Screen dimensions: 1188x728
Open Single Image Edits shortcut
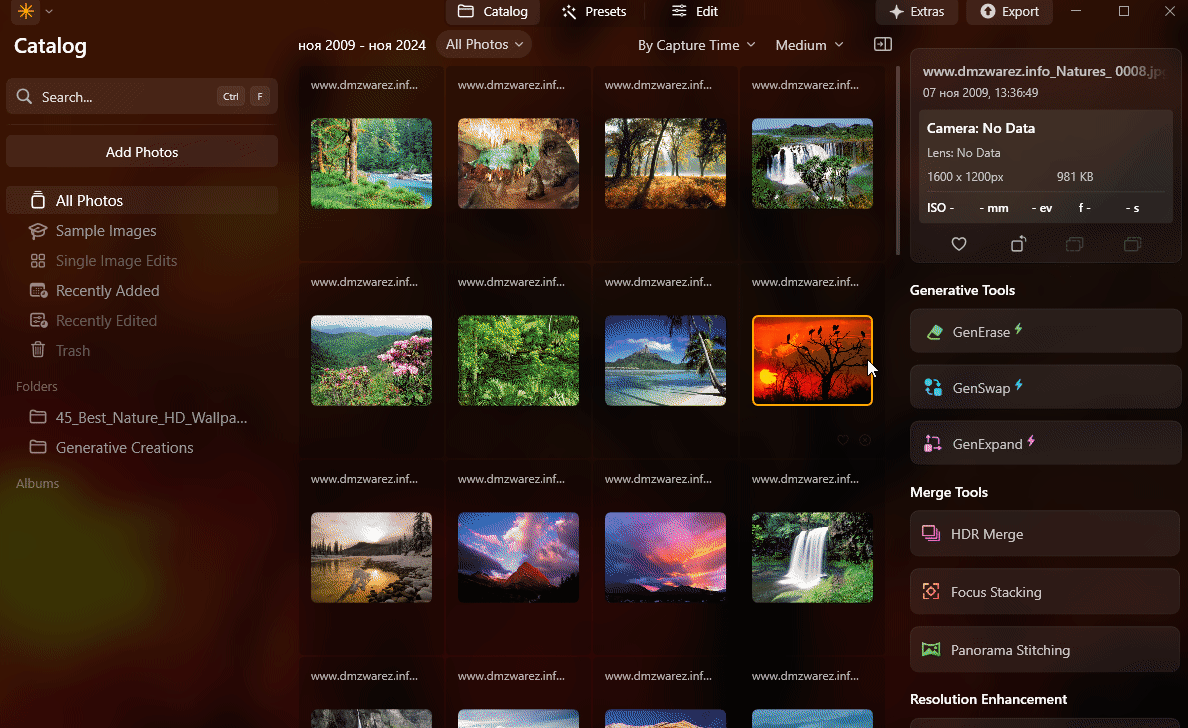[142, 261]
